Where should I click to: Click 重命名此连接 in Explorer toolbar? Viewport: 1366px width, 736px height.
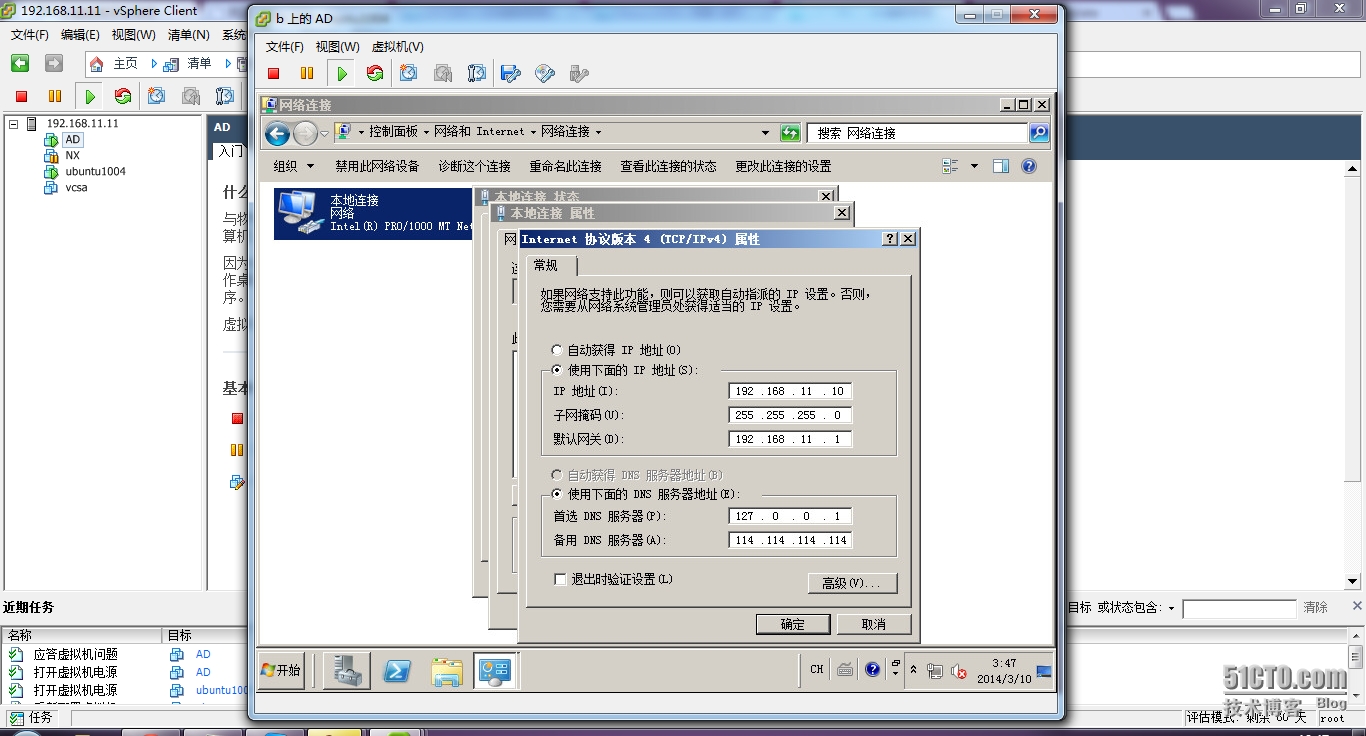point(566,166)
